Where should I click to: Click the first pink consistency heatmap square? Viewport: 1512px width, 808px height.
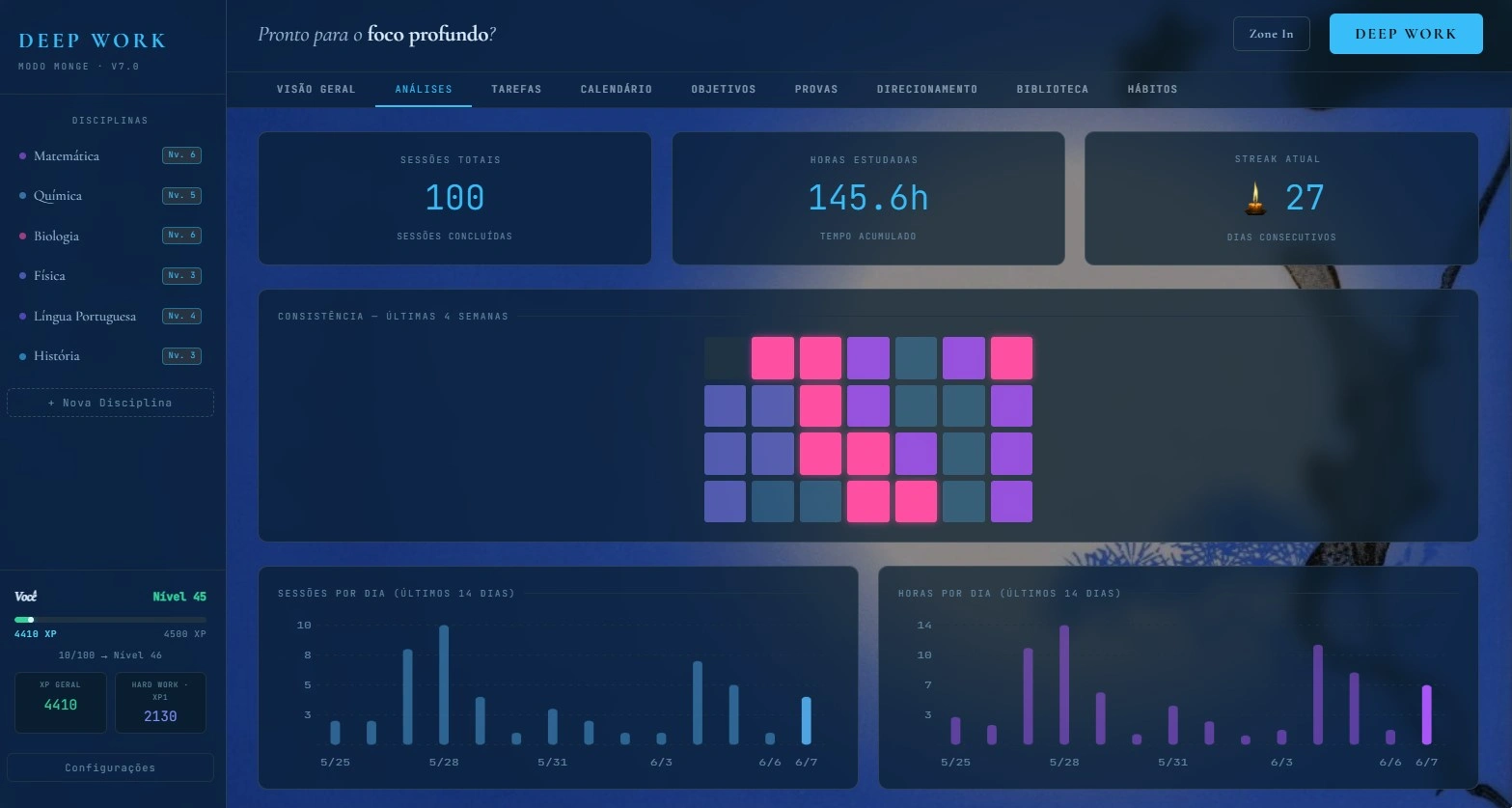click(x=773, y=358)
